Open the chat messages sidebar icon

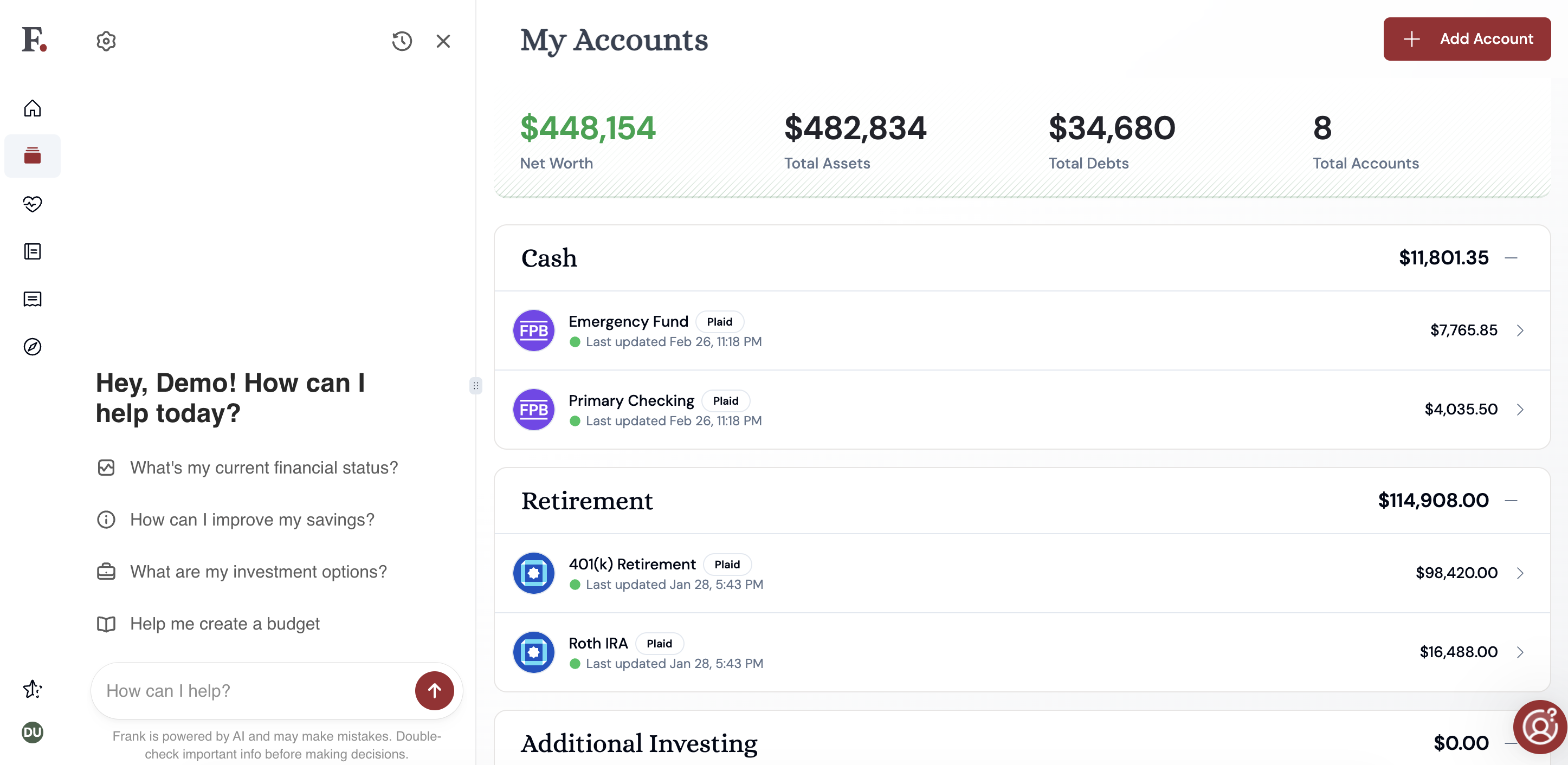(x=33, y=299)
